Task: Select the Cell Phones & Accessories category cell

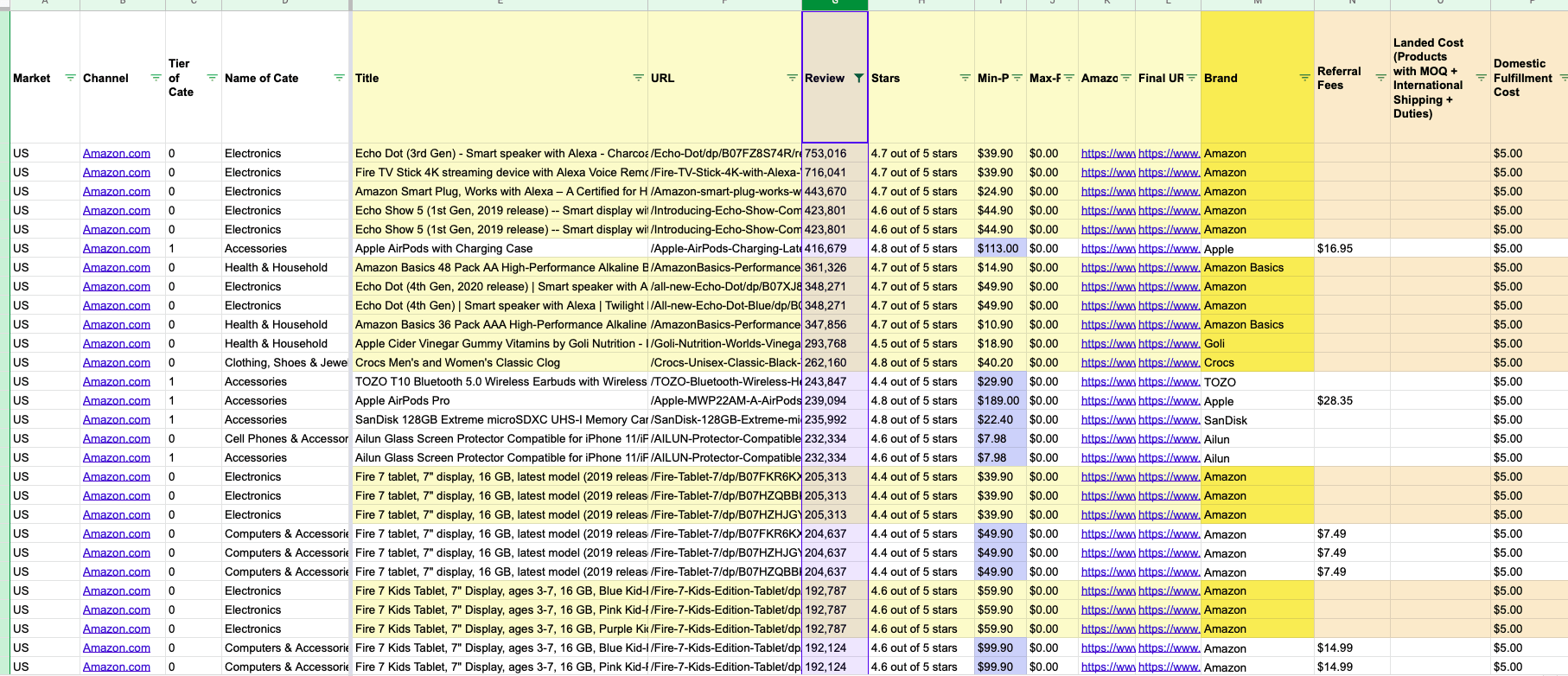Action: [286, 439]
